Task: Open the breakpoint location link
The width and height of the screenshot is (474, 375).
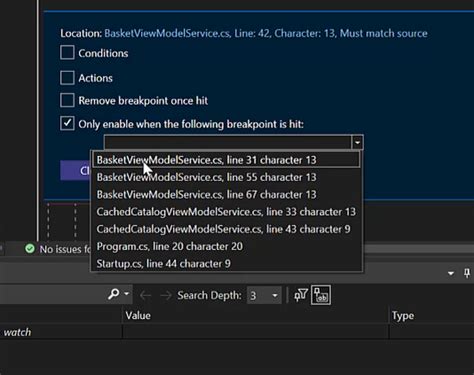Action: (266, 33)
